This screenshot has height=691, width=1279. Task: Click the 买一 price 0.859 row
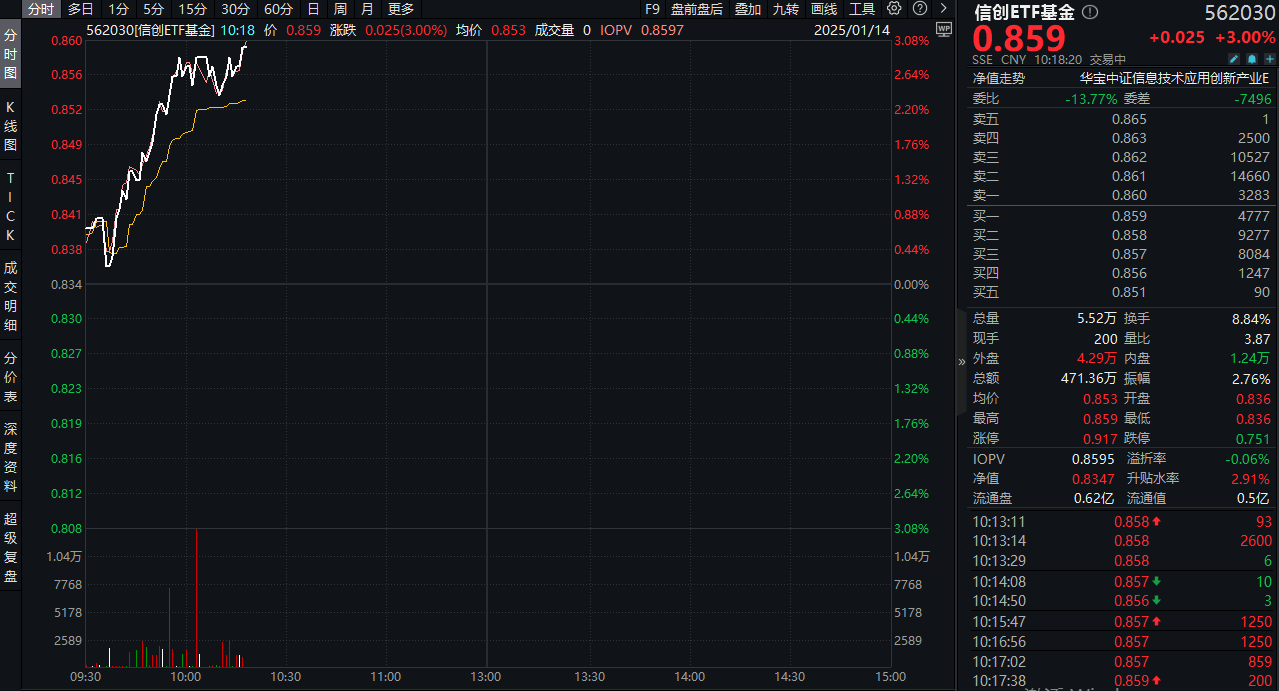point(1121,216)
